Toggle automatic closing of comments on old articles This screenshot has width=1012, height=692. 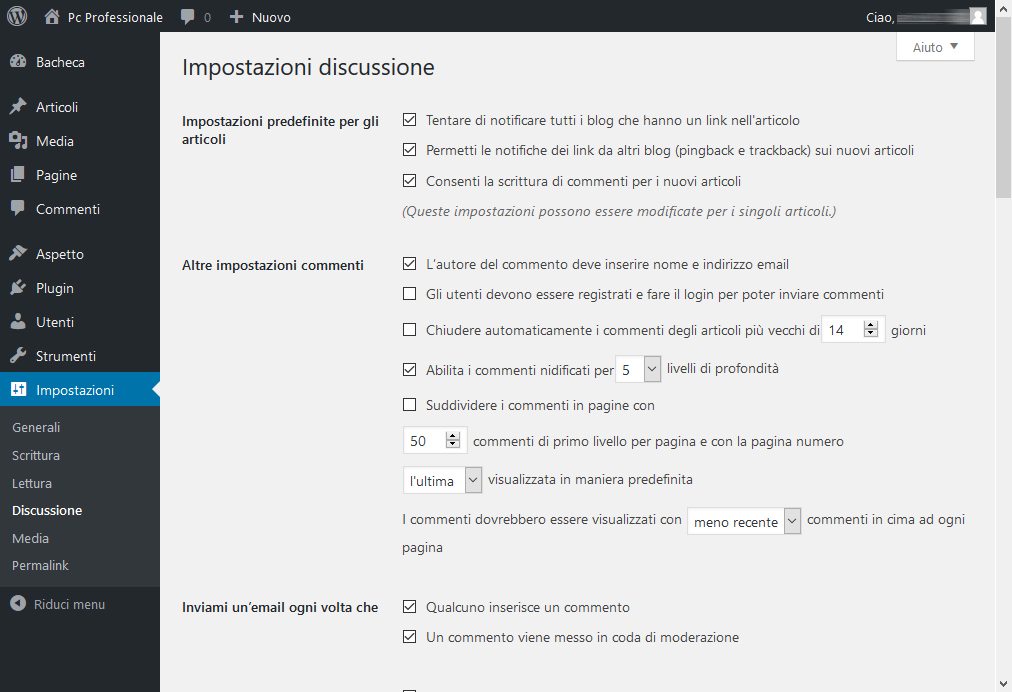point(409,329)
